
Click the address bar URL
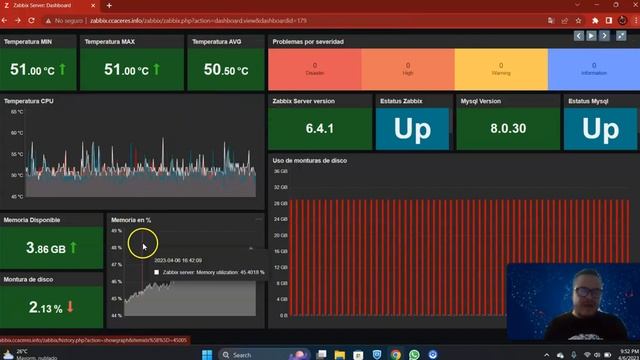(x=198, y=20)
